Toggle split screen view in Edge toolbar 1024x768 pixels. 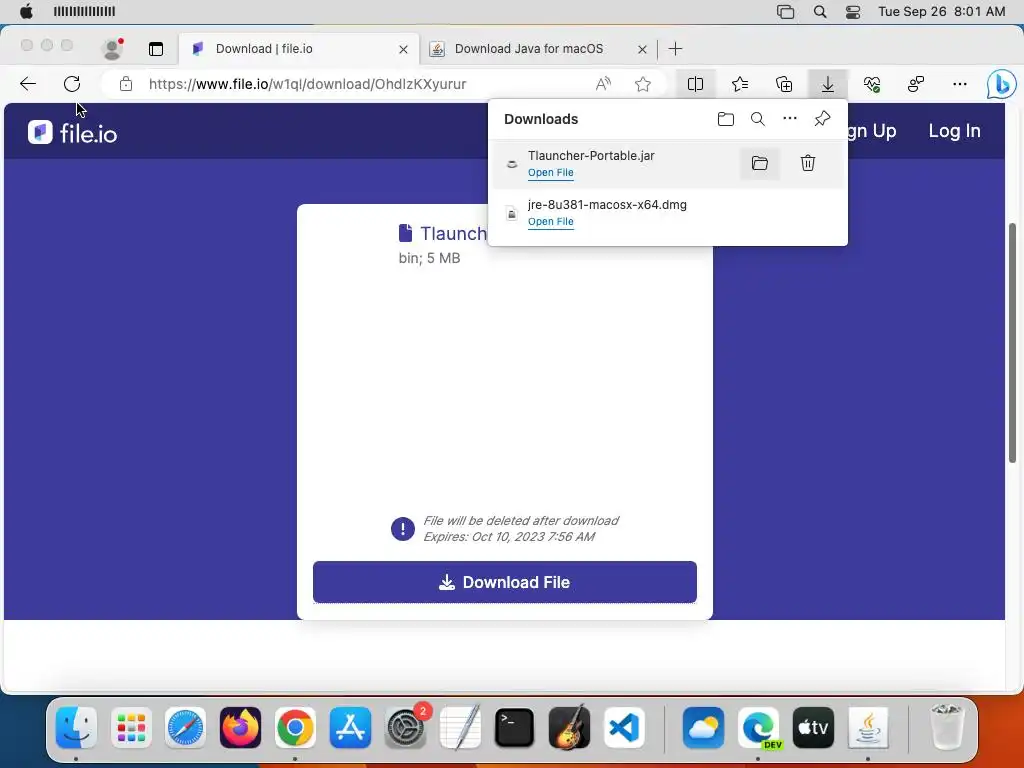(696, 84)
